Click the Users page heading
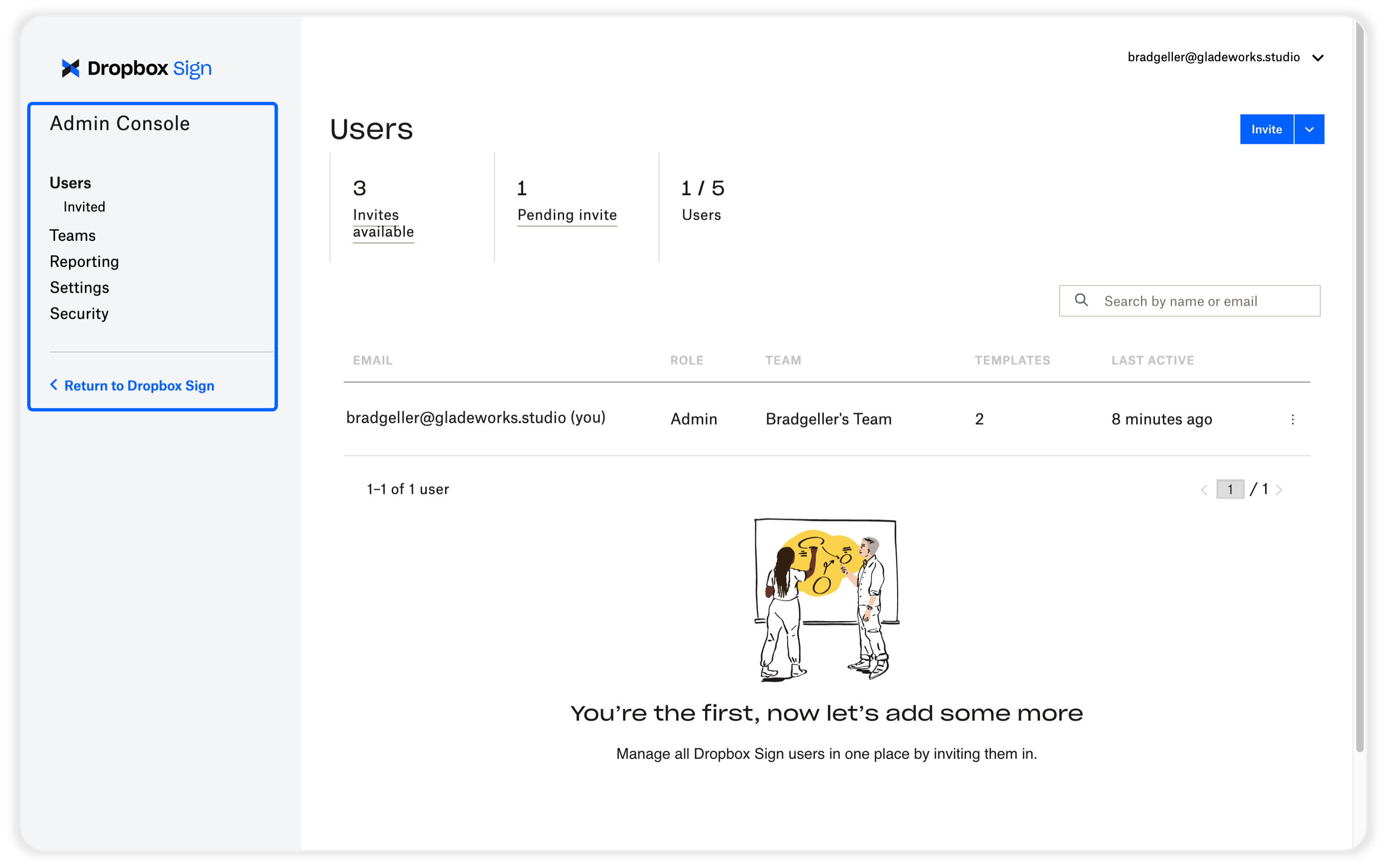Viewport: 1386px width, 868px height. [x=371, y=129]
